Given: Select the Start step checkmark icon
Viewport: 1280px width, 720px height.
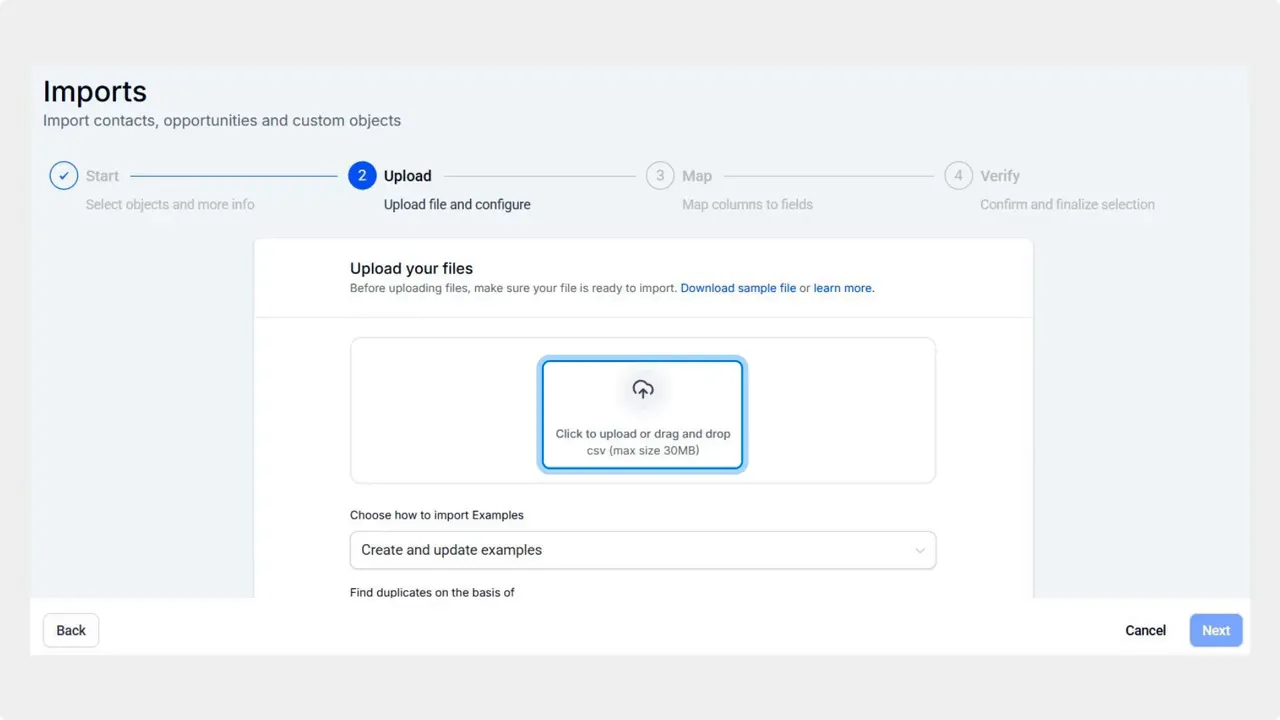Looking at the screenshot, I should pos(63,175).
